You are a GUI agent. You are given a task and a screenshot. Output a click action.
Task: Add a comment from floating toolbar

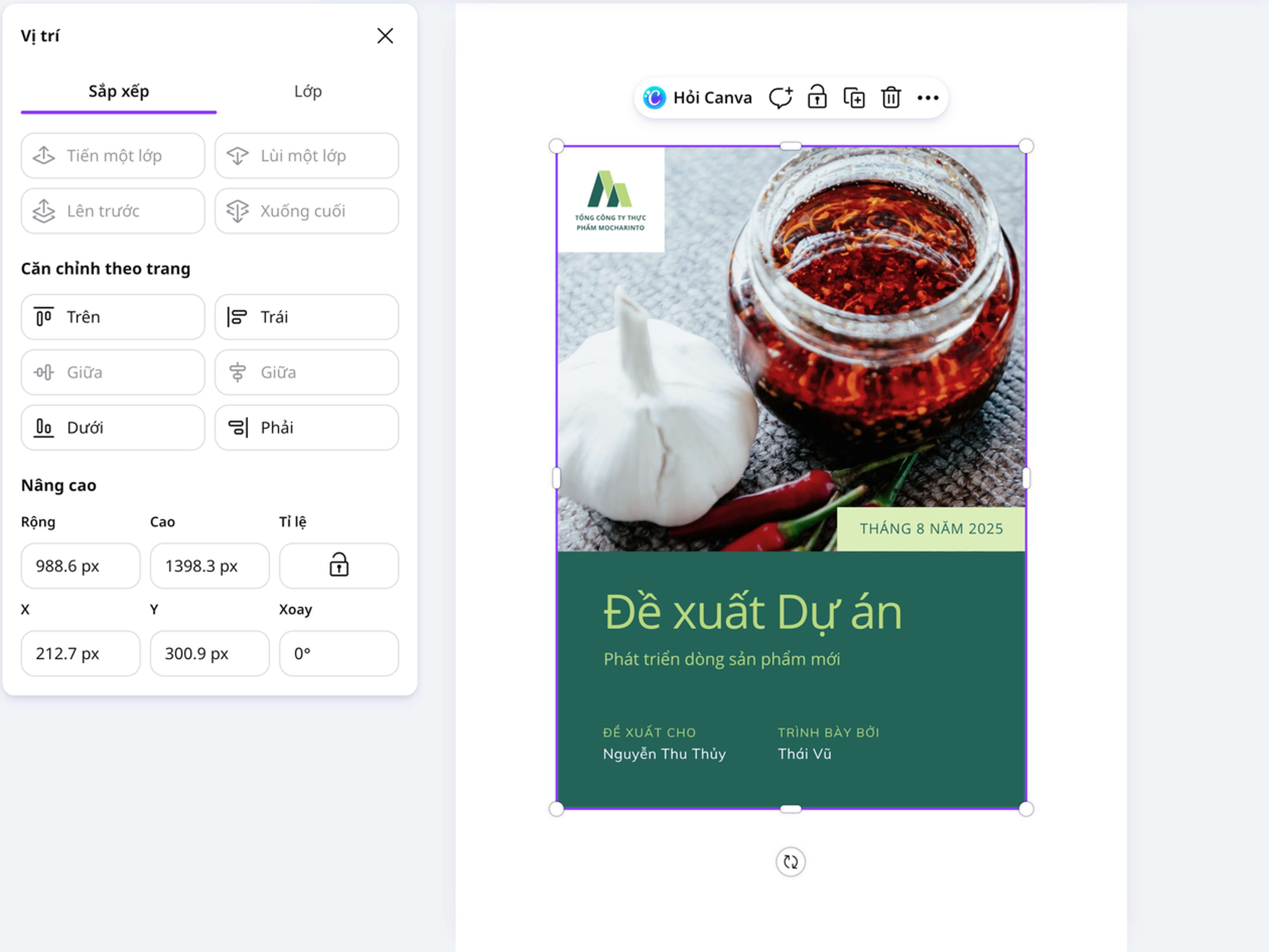[781, 98]
